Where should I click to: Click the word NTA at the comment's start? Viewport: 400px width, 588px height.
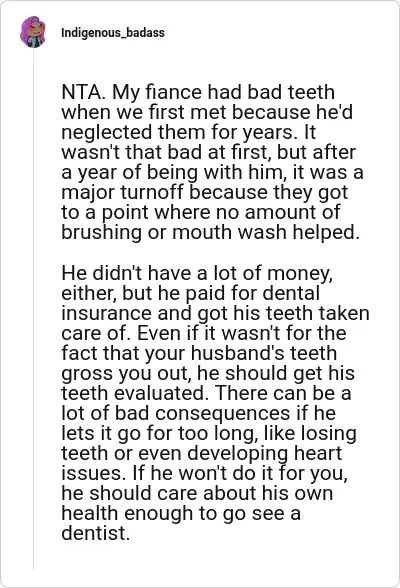coord(81,92)
